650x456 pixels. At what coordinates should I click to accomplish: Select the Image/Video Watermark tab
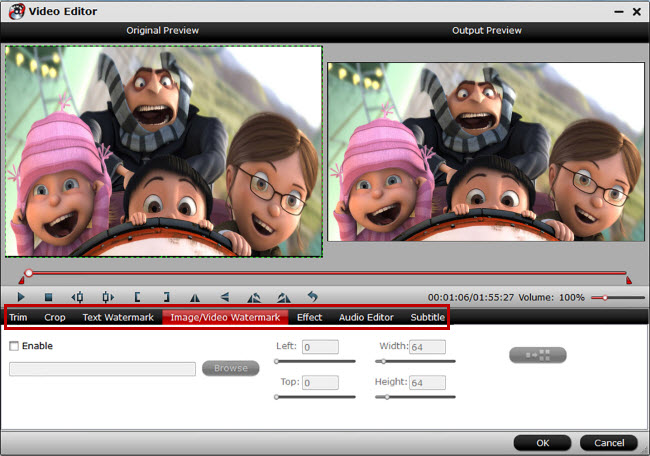pos(225,317)
